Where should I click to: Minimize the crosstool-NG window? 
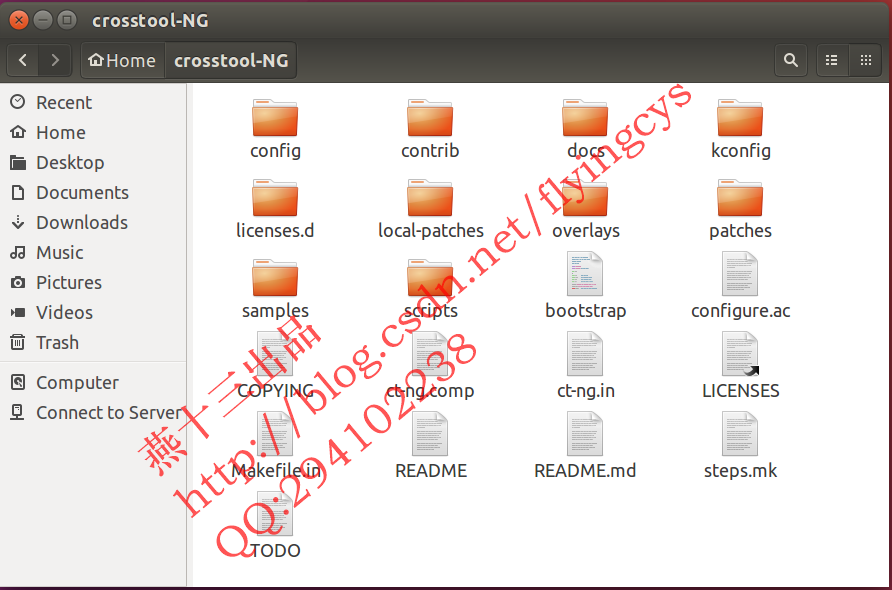coord(43,20)
